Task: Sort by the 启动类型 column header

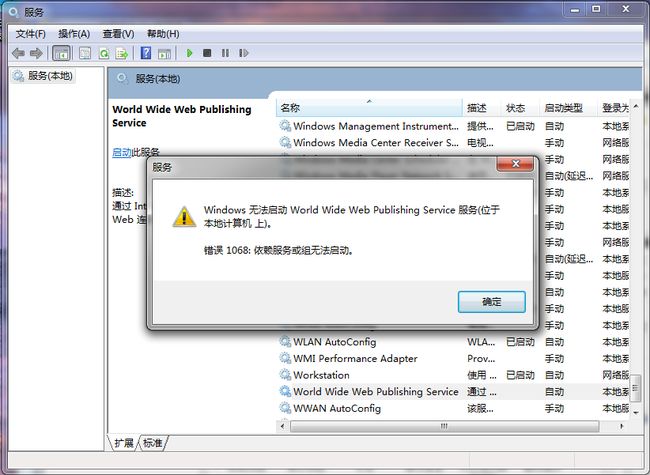Action: [568, 108]
